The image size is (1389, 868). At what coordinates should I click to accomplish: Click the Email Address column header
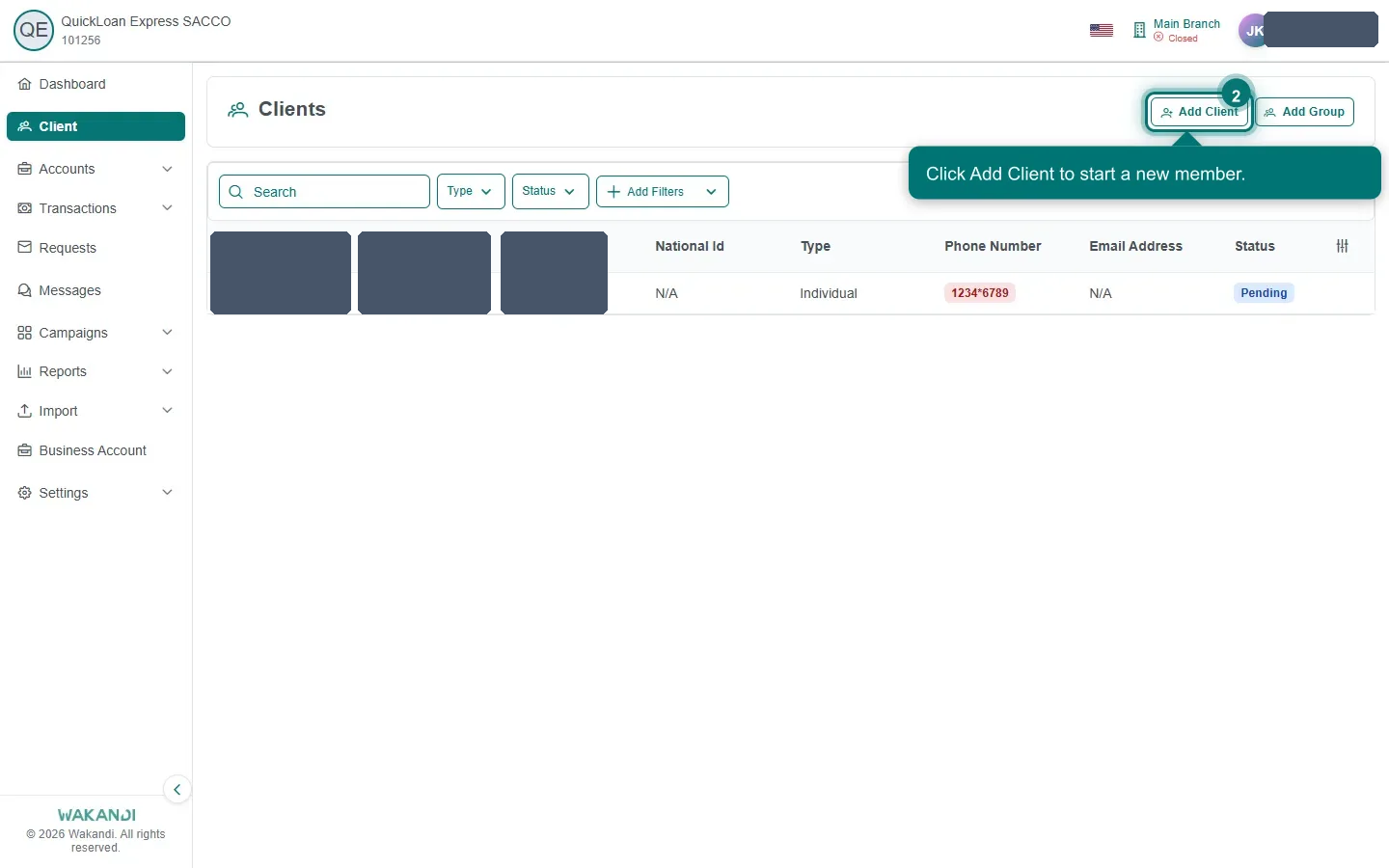1135,246
